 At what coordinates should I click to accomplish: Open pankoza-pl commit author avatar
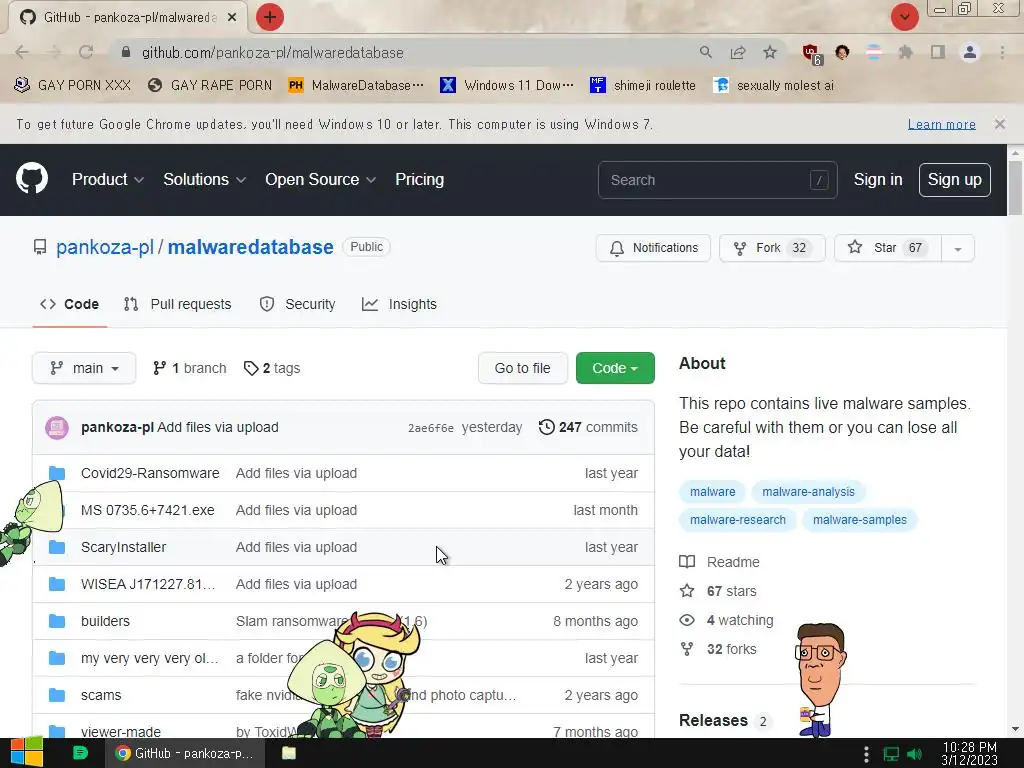(57, 428)
